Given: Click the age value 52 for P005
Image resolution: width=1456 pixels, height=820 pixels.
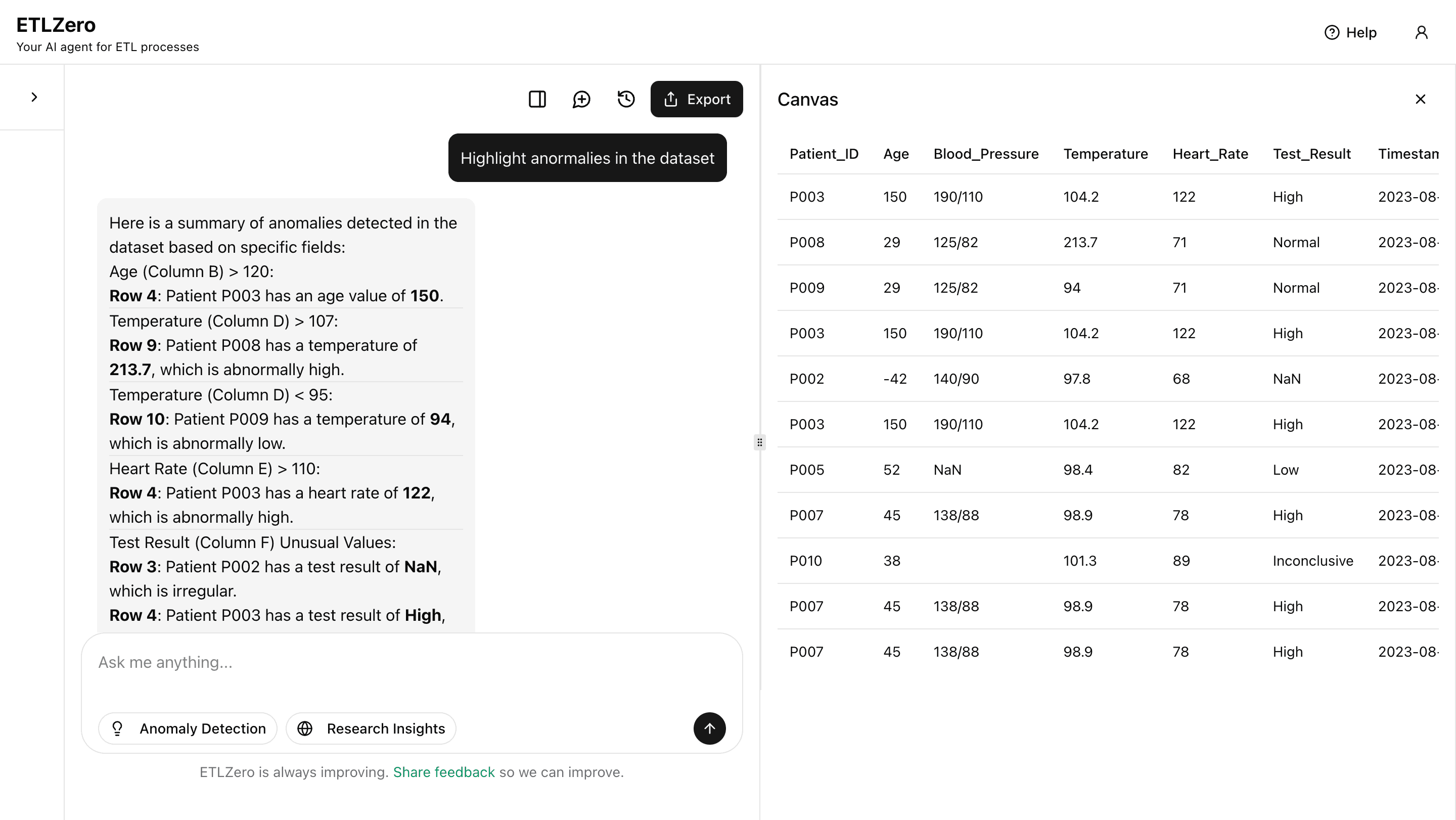Looking at the screenshot, I should (x=891, y=470).
